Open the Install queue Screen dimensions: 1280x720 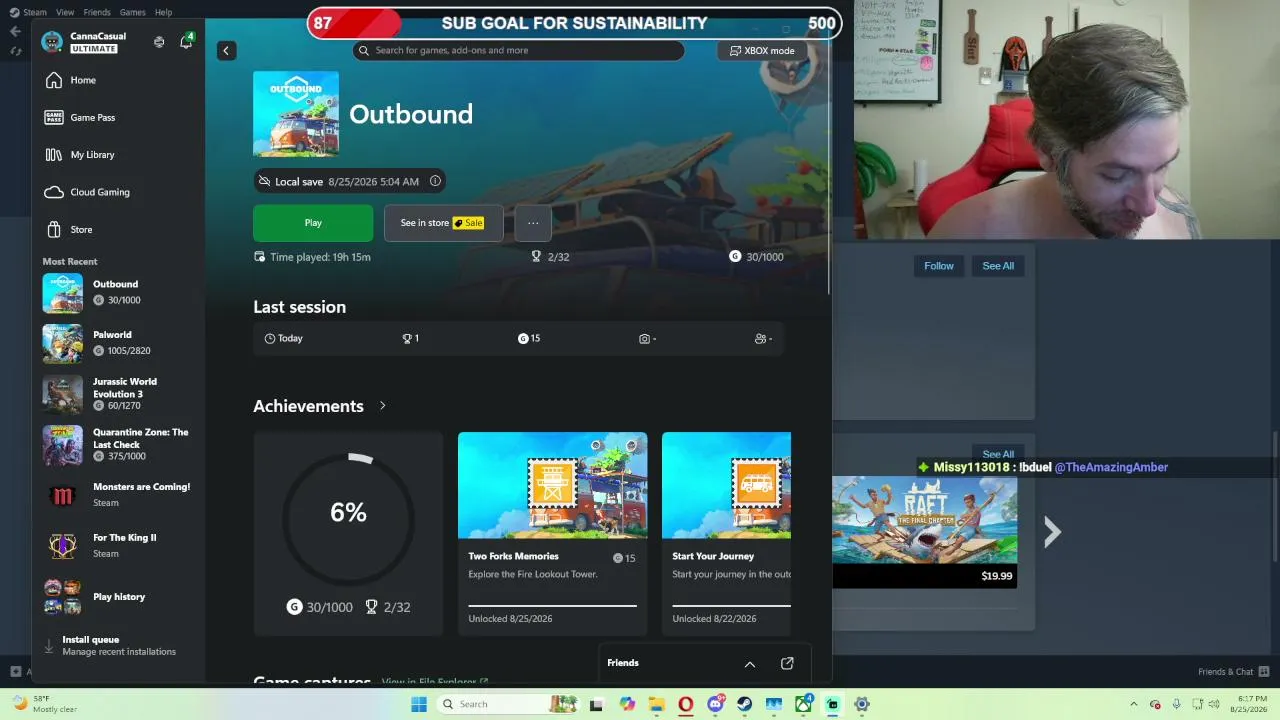(x=118, y=645)
